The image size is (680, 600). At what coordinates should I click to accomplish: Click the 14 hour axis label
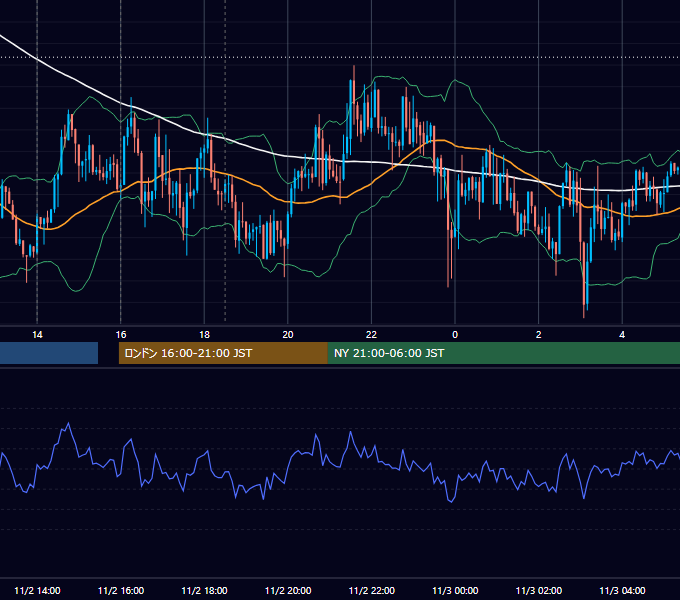(x=37, y=335)
